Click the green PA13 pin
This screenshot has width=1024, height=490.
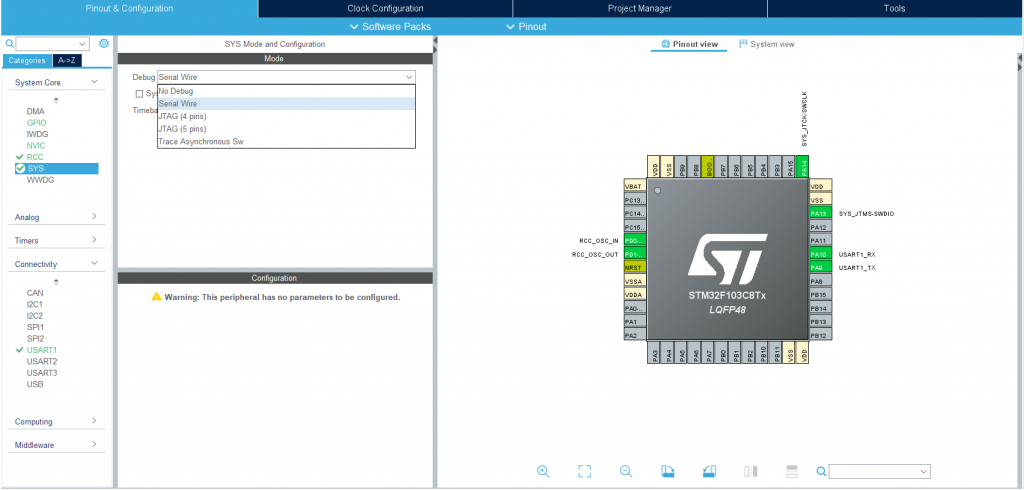click(820, 213)
